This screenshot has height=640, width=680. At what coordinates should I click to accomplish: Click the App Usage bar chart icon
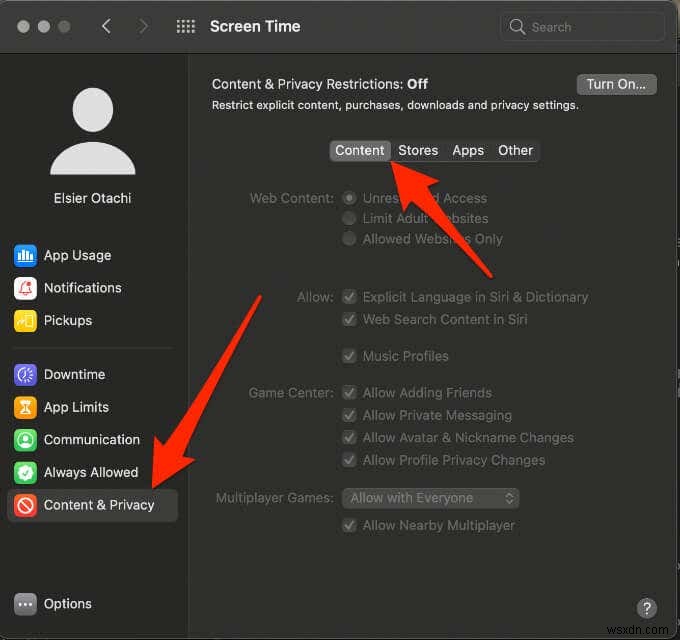pos(25,255)
